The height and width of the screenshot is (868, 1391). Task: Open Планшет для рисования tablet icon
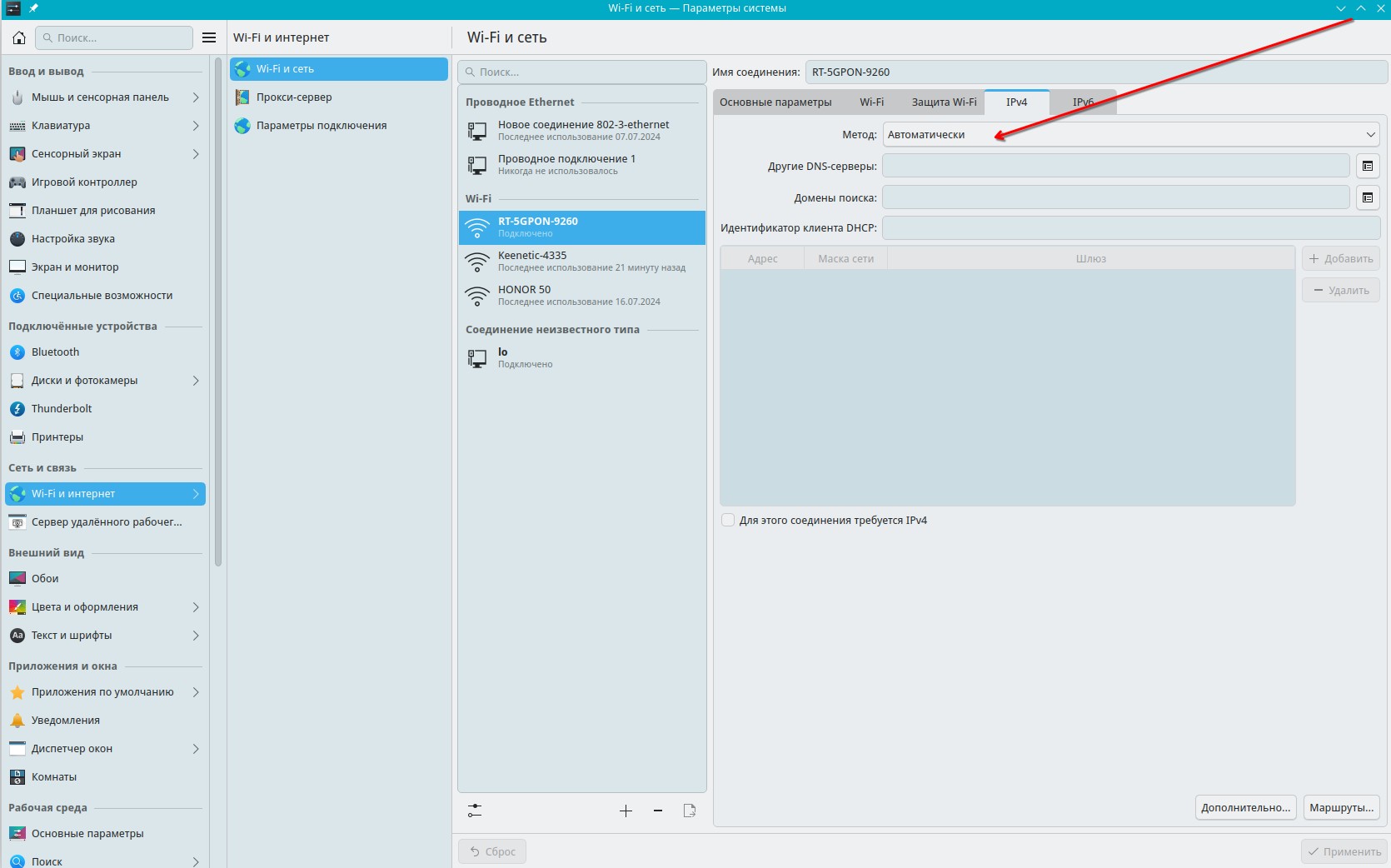[17, 211]
